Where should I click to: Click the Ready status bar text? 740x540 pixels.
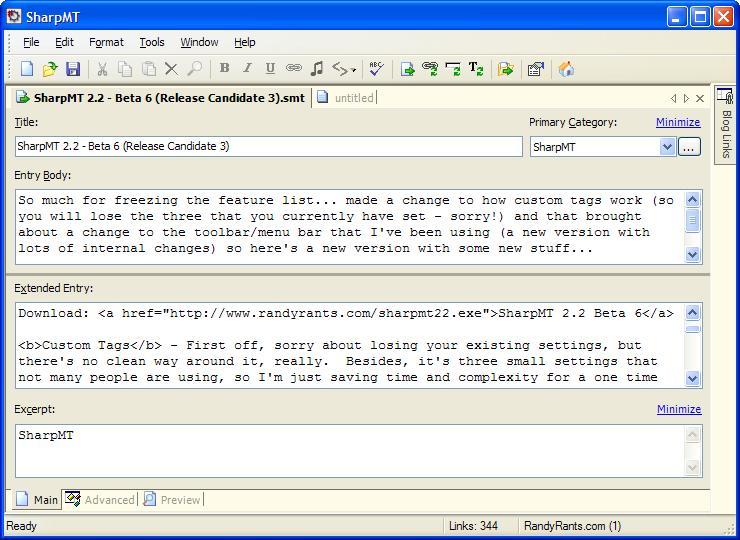(x=21, y=526)
